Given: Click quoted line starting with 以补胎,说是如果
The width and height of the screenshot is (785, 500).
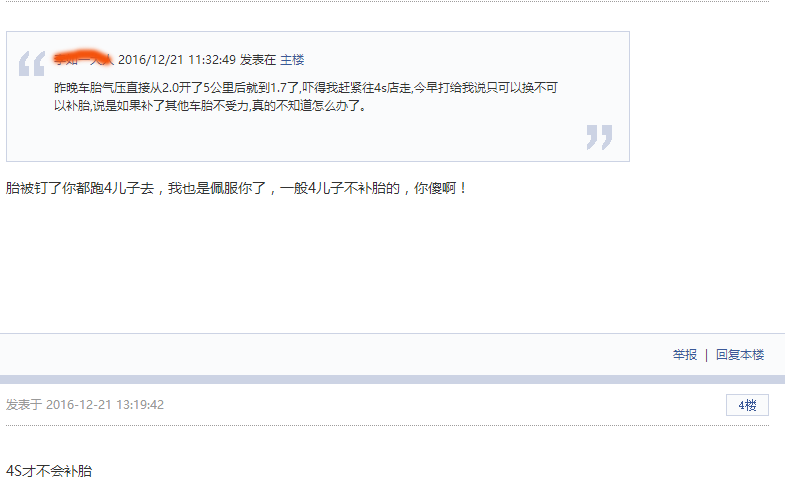Looking at the screenshot, I should pyautogui.click(x=210, y=106).
